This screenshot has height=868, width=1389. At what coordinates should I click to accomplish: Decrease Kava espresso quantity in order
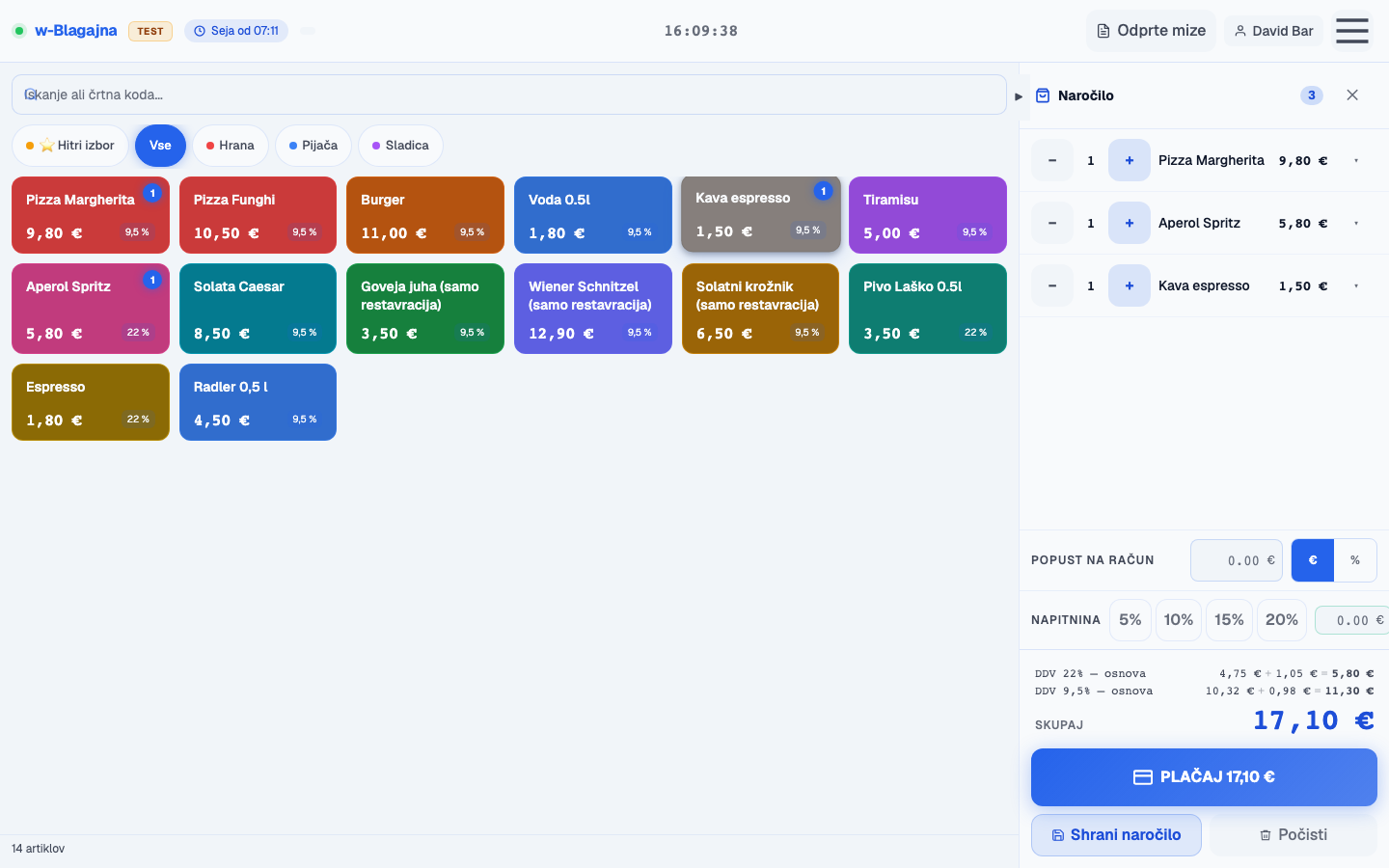tap(1052, 286)
